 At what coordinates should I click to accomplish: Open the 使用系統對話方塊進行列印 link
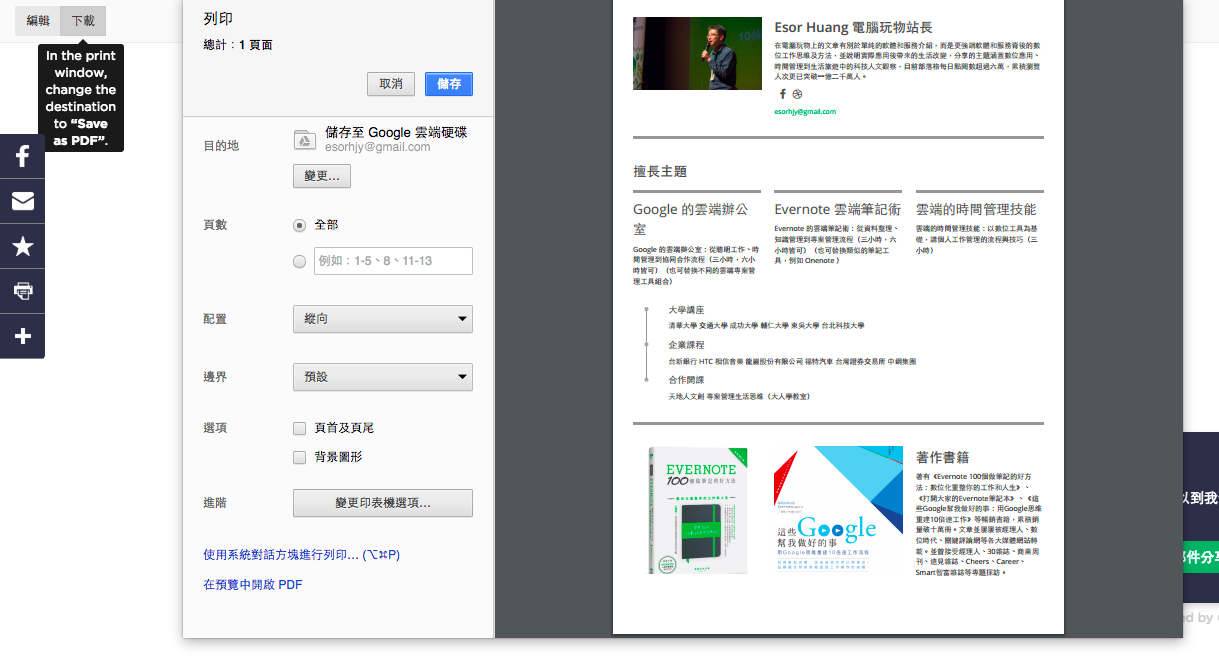(302, 554)
